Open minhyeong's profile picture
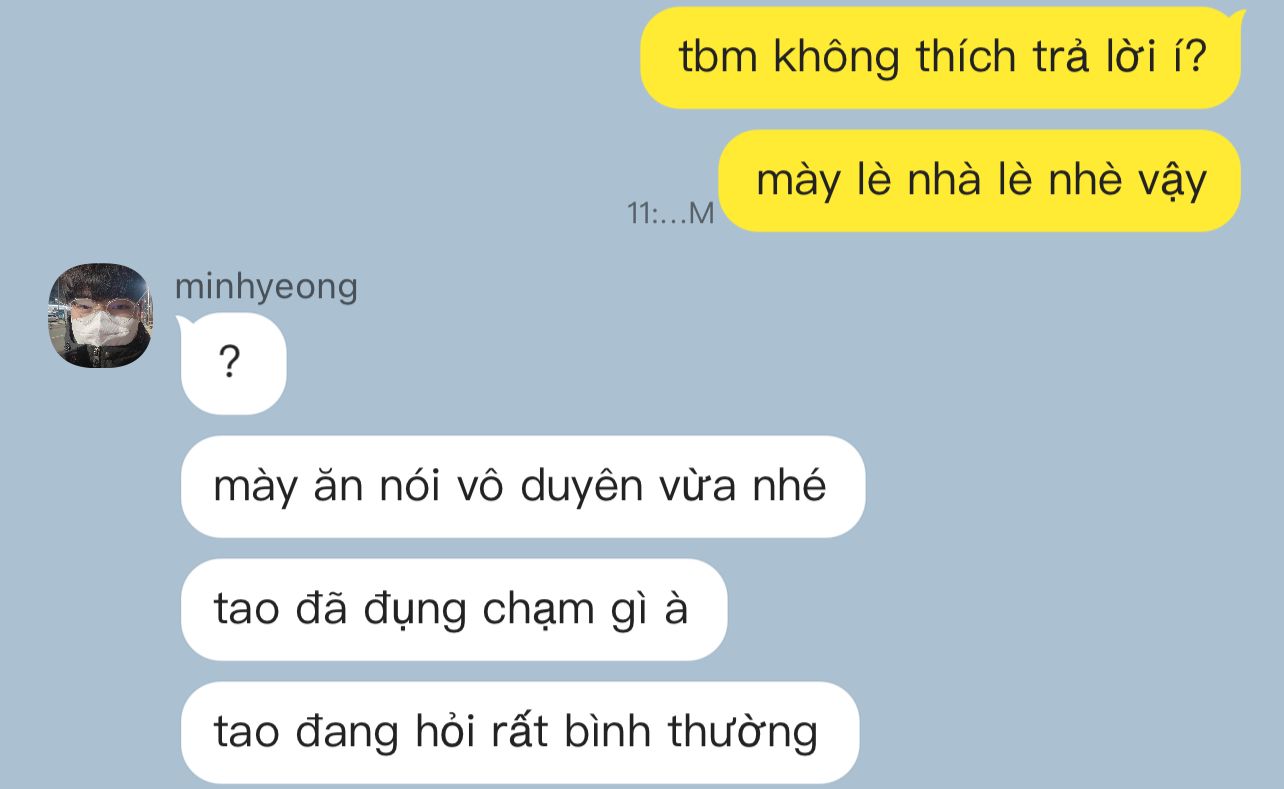The image size is (1284, 789). 100,315
